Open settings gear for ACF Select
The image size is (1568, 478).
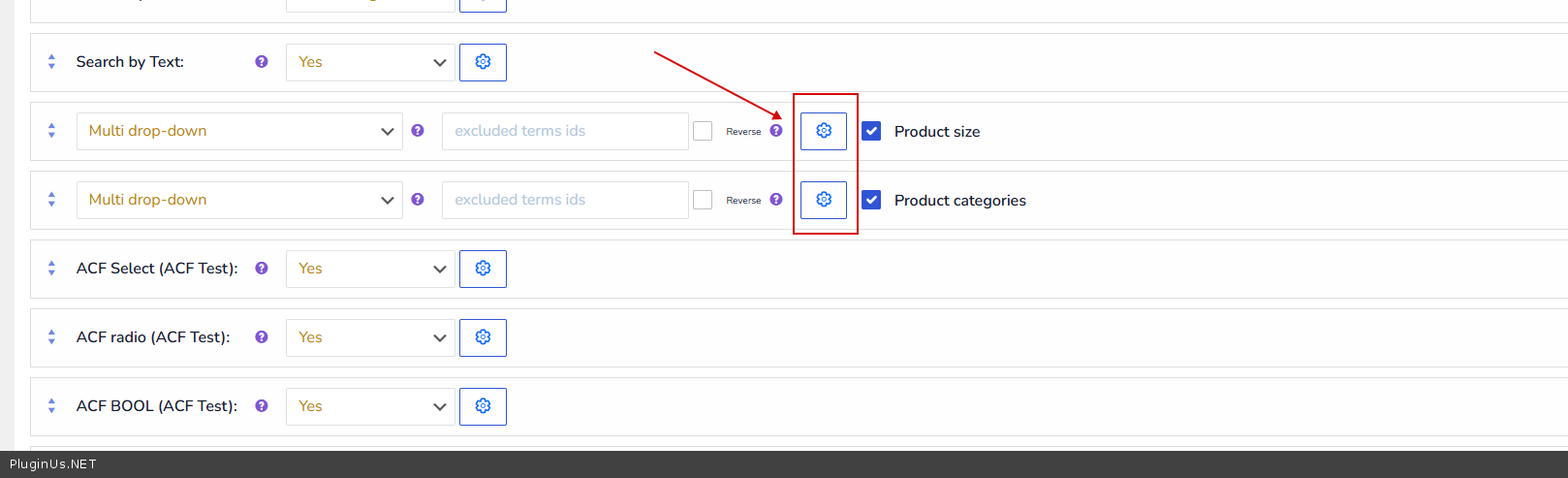[x=483, y=269]
